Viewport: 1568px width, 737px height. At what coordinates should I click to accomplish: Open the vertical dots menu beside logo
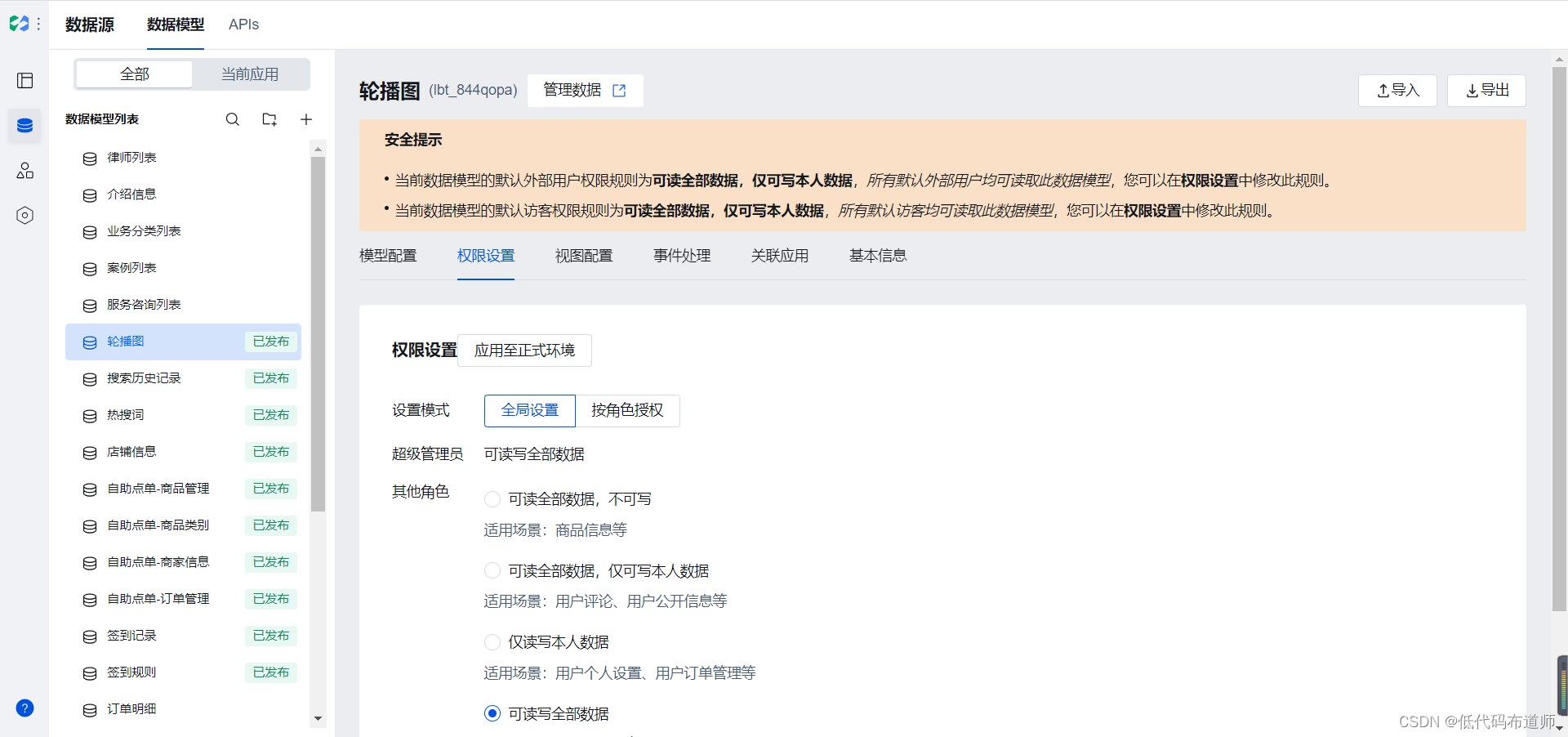(x=38, y=25)
